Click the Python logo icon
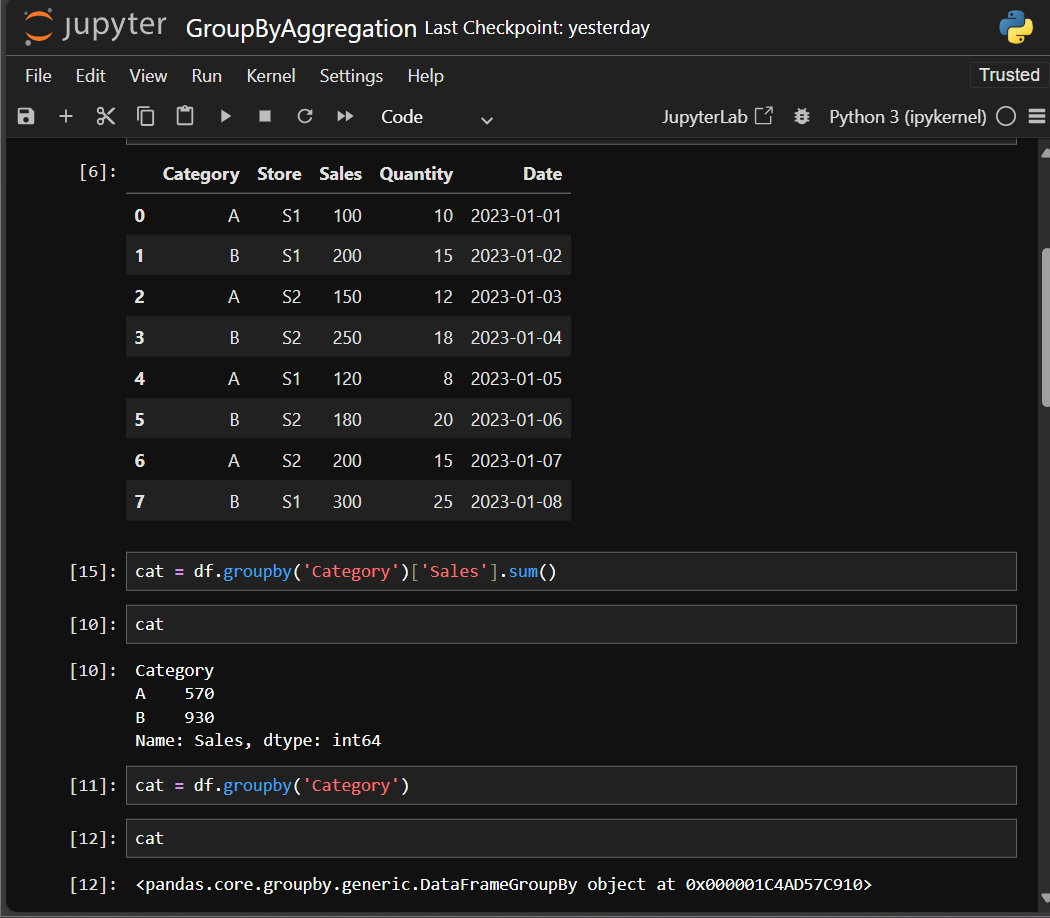This screenshot has width=1050, height=918. pos(1016,27)
